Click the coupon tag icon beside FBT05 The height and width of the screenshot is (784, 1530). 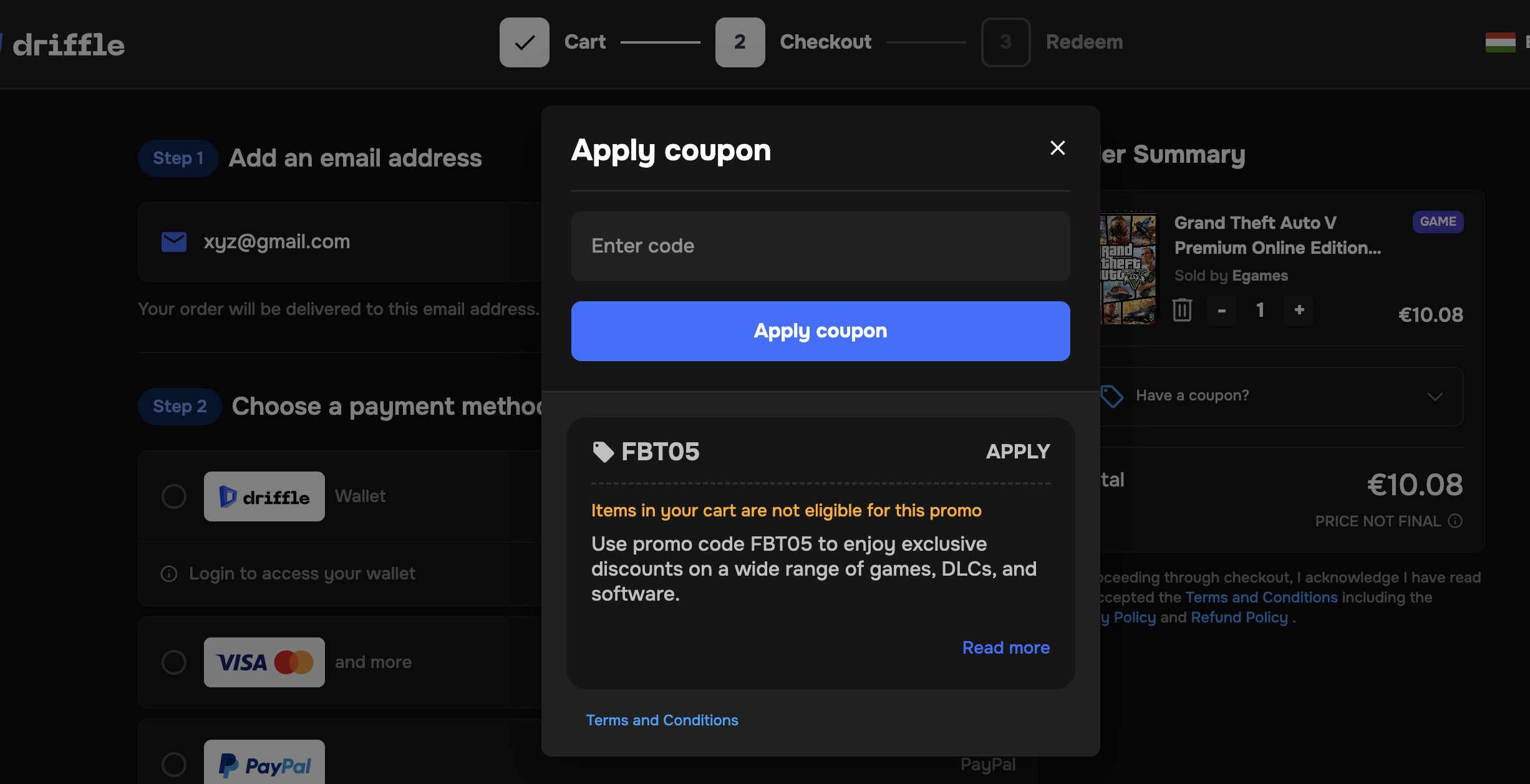(603, 452)
